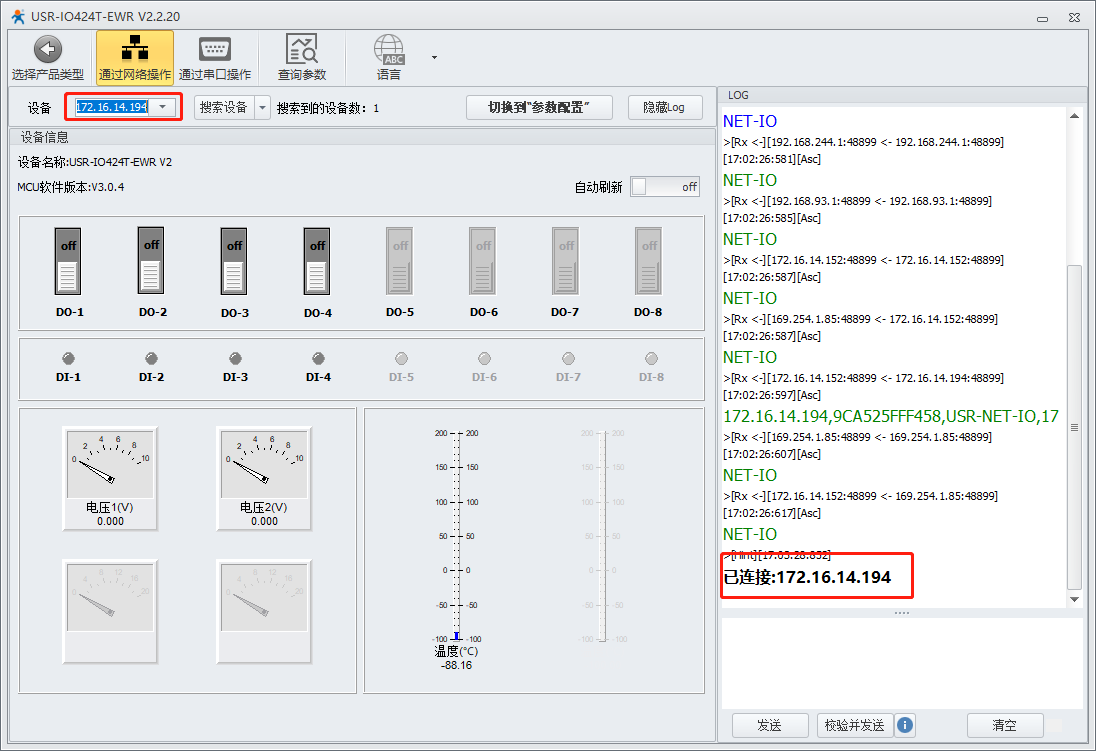Click the disabled second thermometer scale
The height and width of the screenshot is (751, 1096).
(603, 536)
